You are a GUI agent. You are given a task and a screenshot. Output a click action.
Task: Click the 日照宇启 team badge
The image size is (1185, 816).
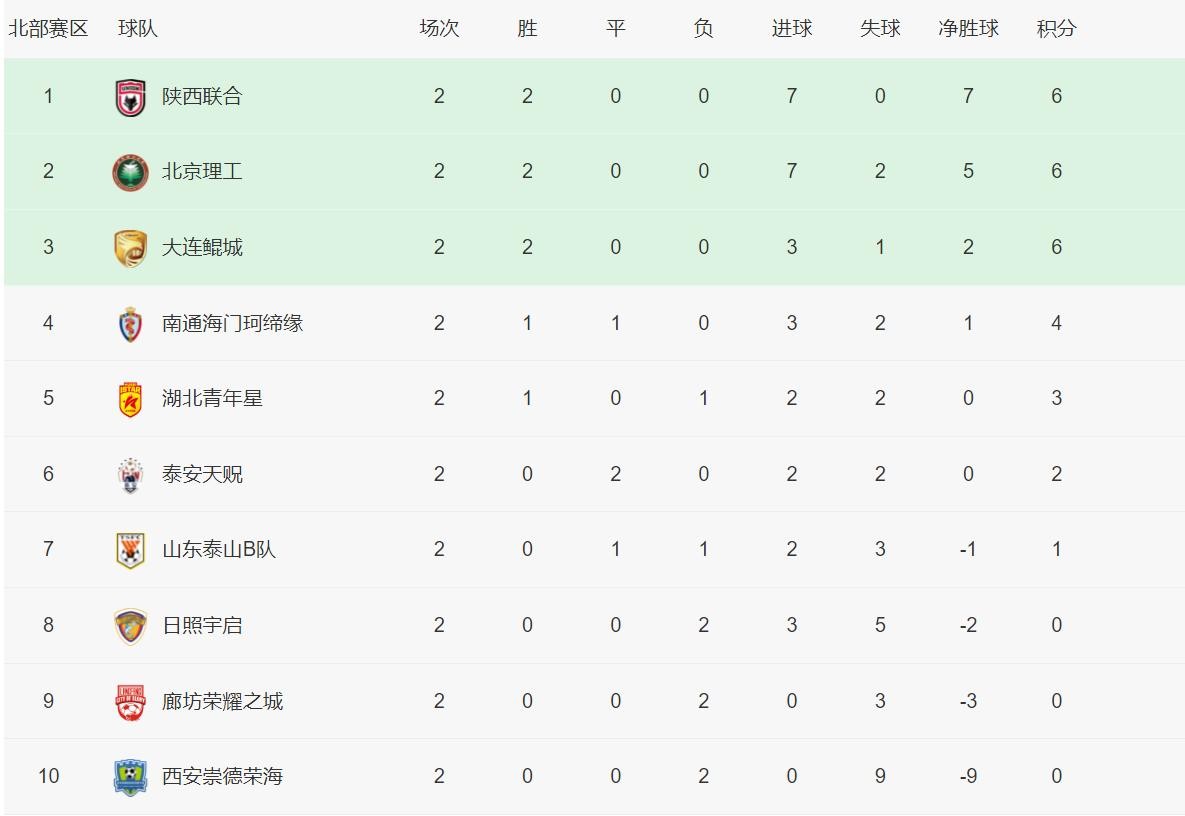[130, 626]
